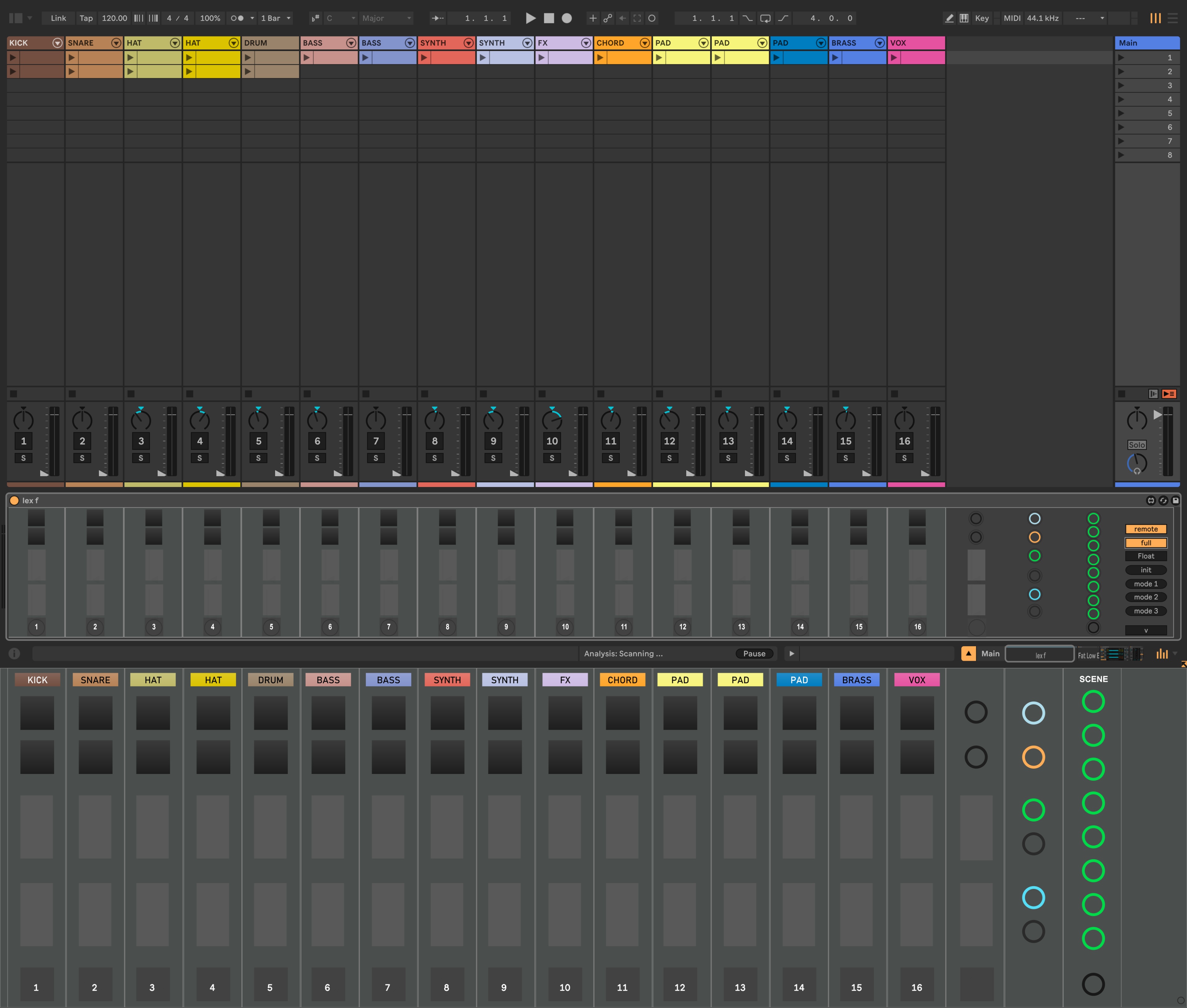This screenshot has height=1008, width=1187.
Task: Select the init tab in lex f
Action: [1146, 570]
